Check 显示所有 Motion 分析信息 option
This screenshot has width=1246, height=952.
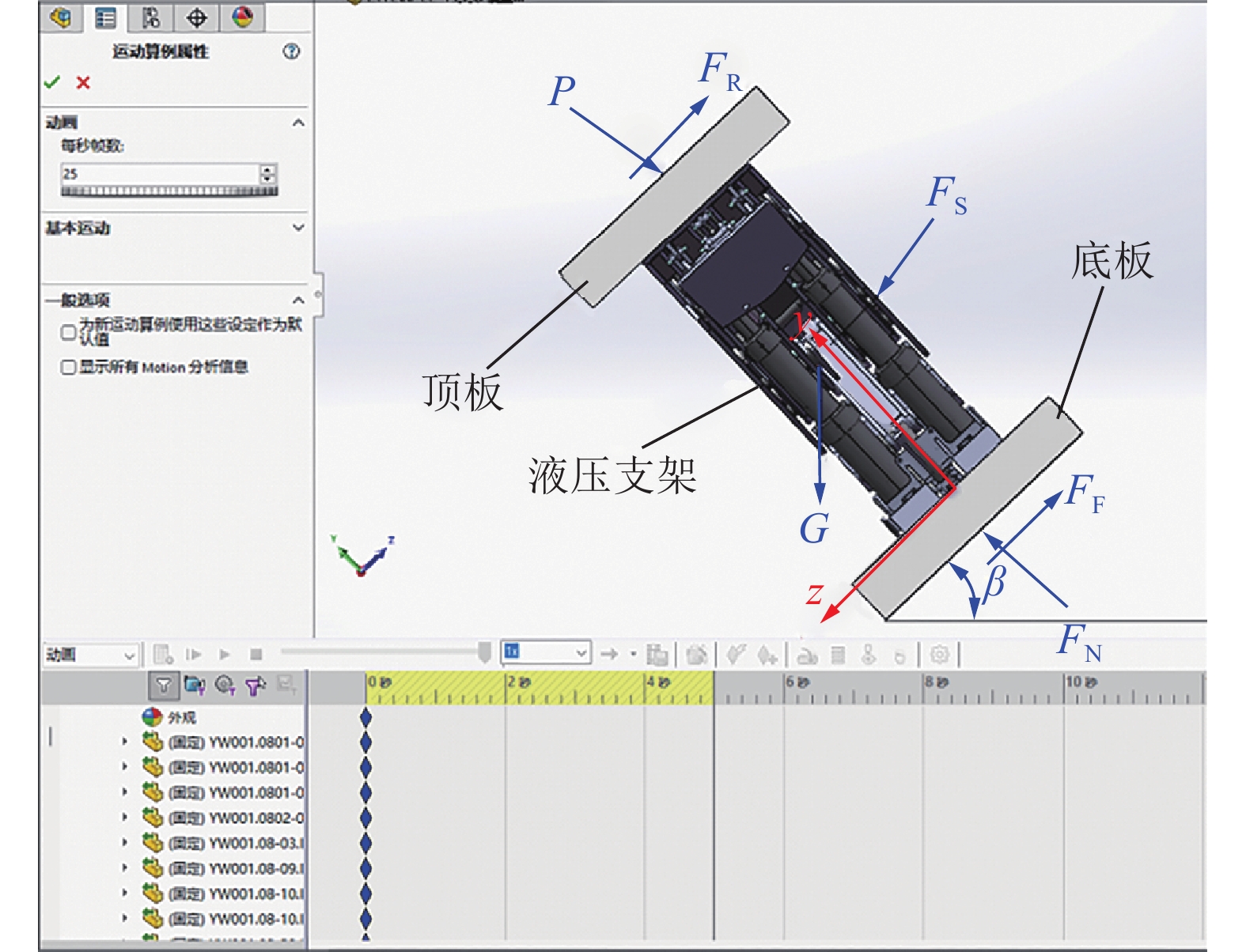(x=69, y=367)
